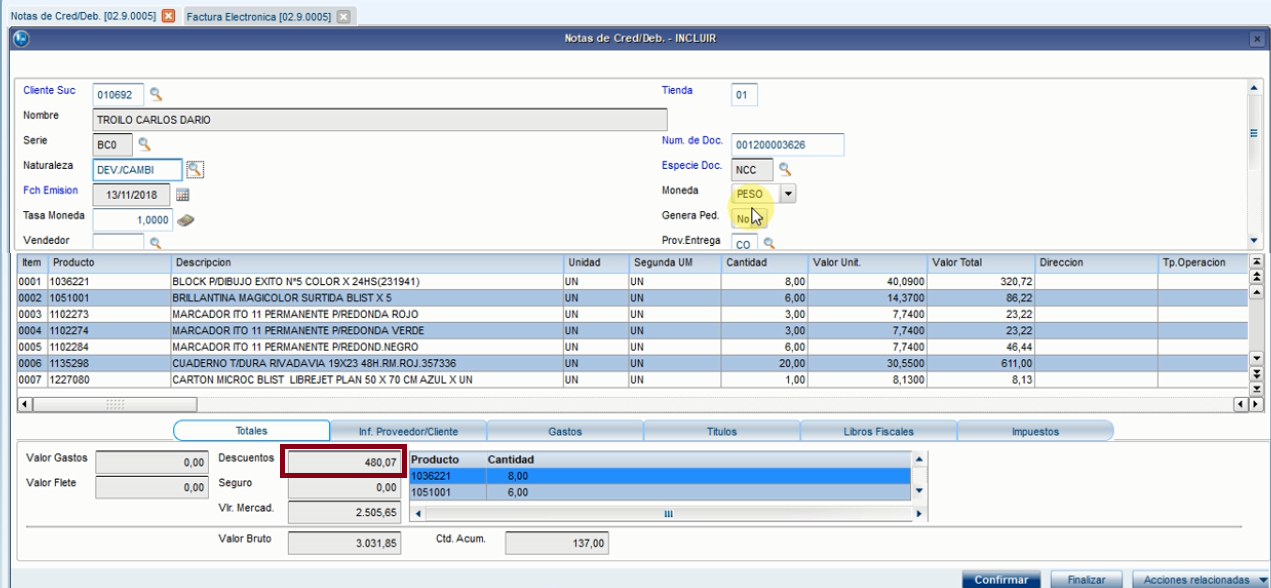1271x588 pixels.
Task: Select row 0005 MARCADOR ITO 11 P/REDOND.NEGRO
Action: tap(633, 346)
